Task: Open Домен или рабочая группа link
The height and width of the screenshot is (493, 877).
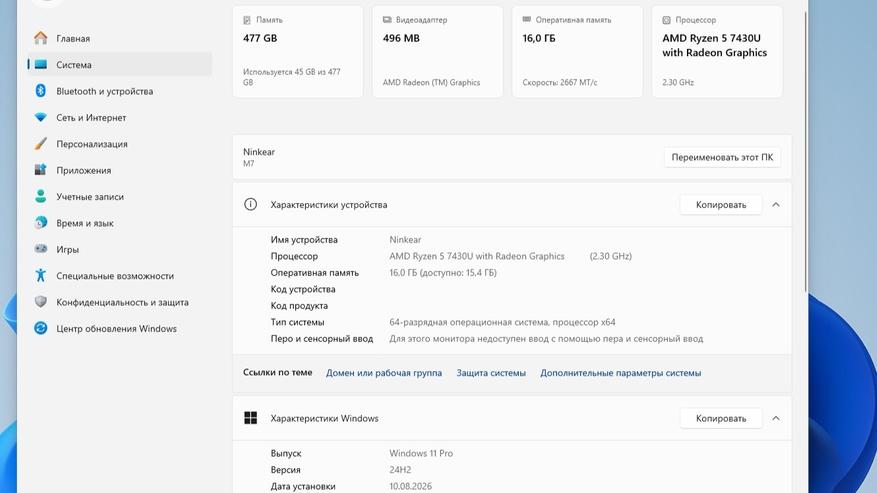Action: pos(384,373)
